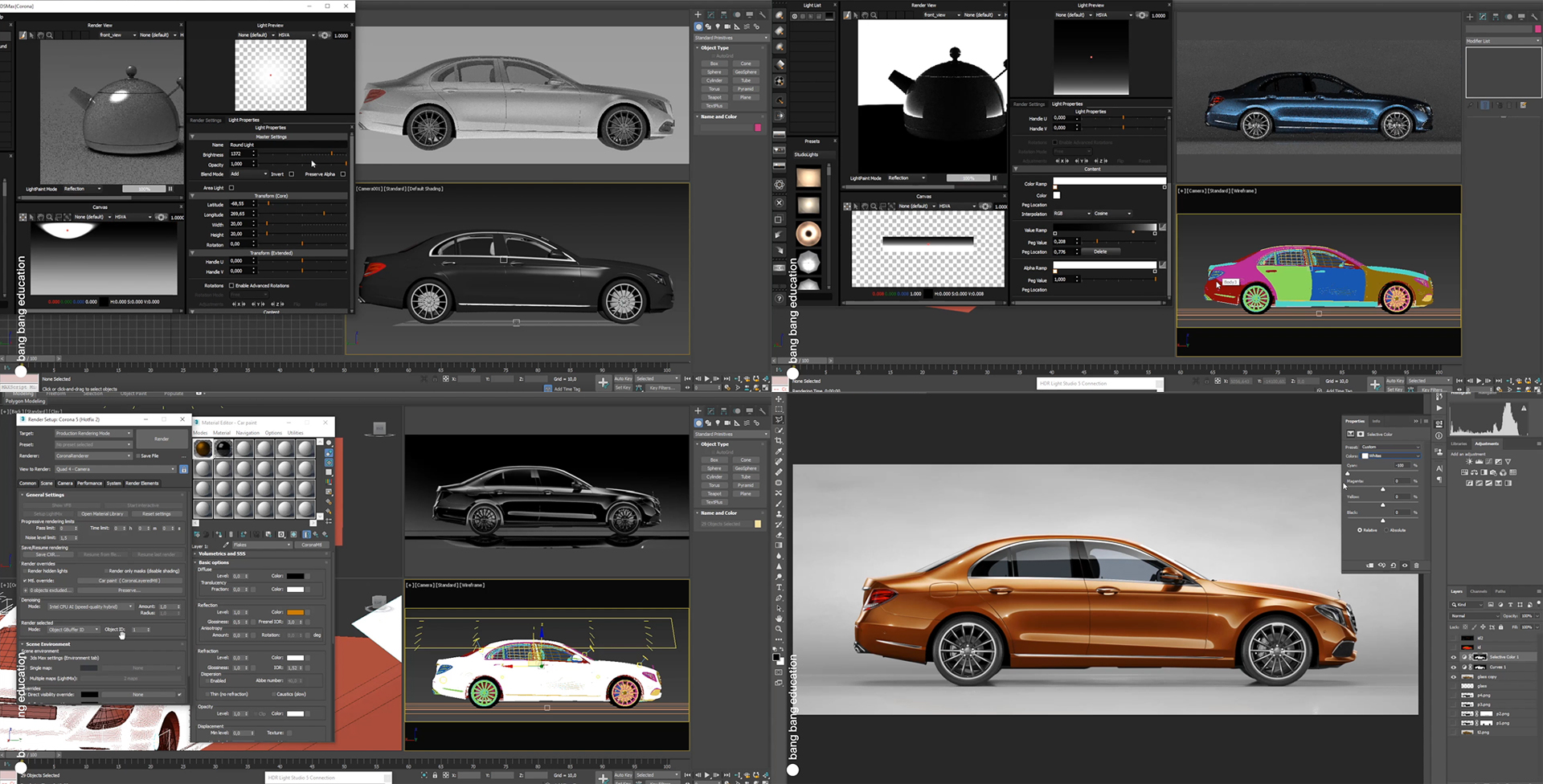
Task: Select Photoshop's Type tool
Action: (779, 587)
